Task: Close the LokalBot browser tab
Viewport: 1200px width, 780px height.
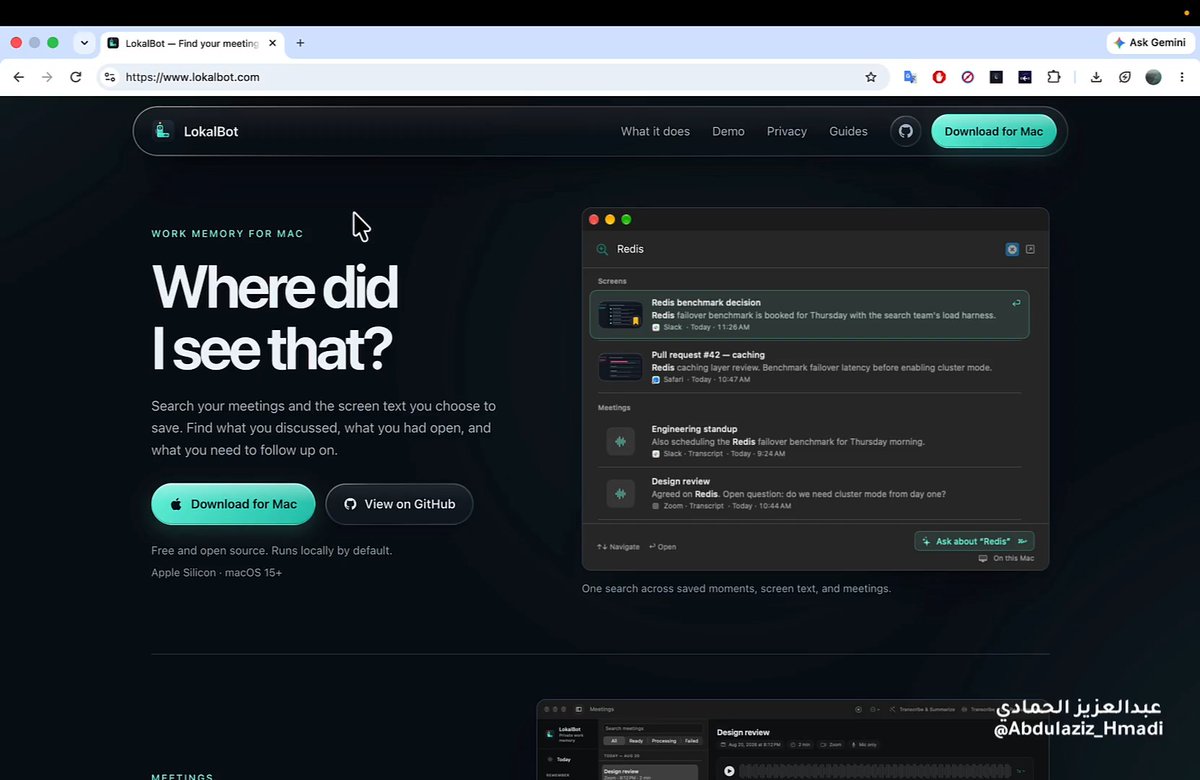Action: [x=272, y=43]
